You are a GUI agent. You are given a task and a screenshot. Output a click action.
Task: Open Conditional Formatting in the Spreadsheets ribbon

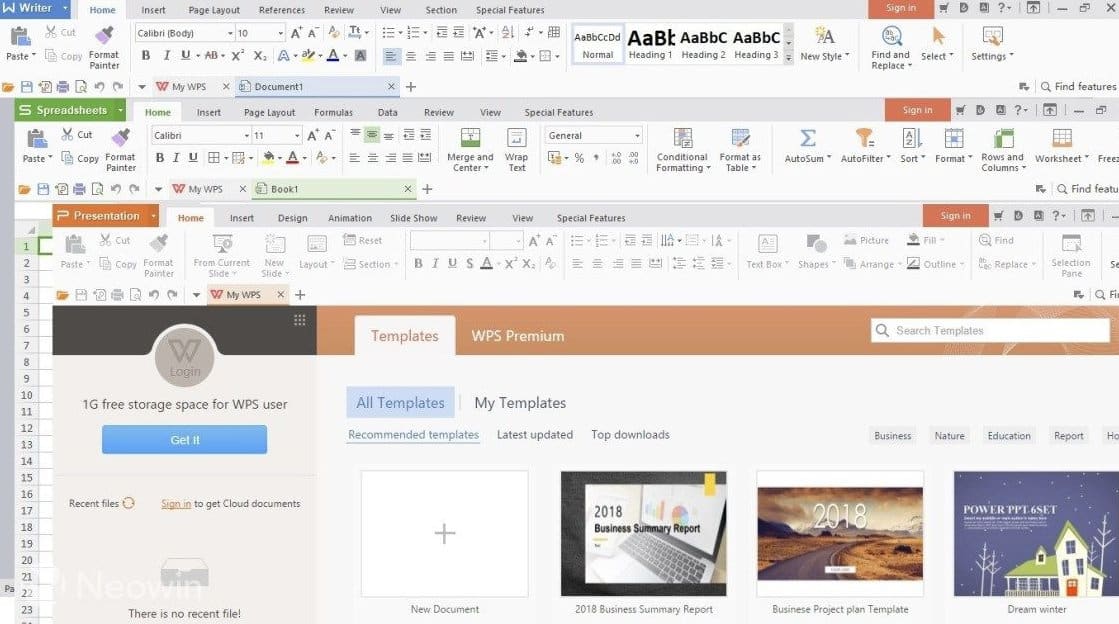coord(682,139)
